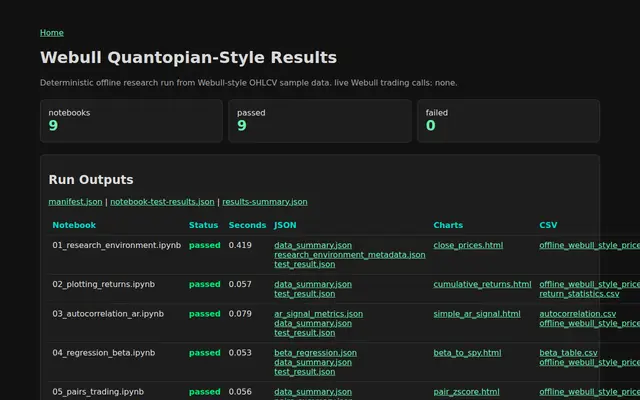Open offline_webull_style_prices CSV in 05_pairs_trading row
The width and height of the screenshot is (640, 400).
(x=589, y=392)
